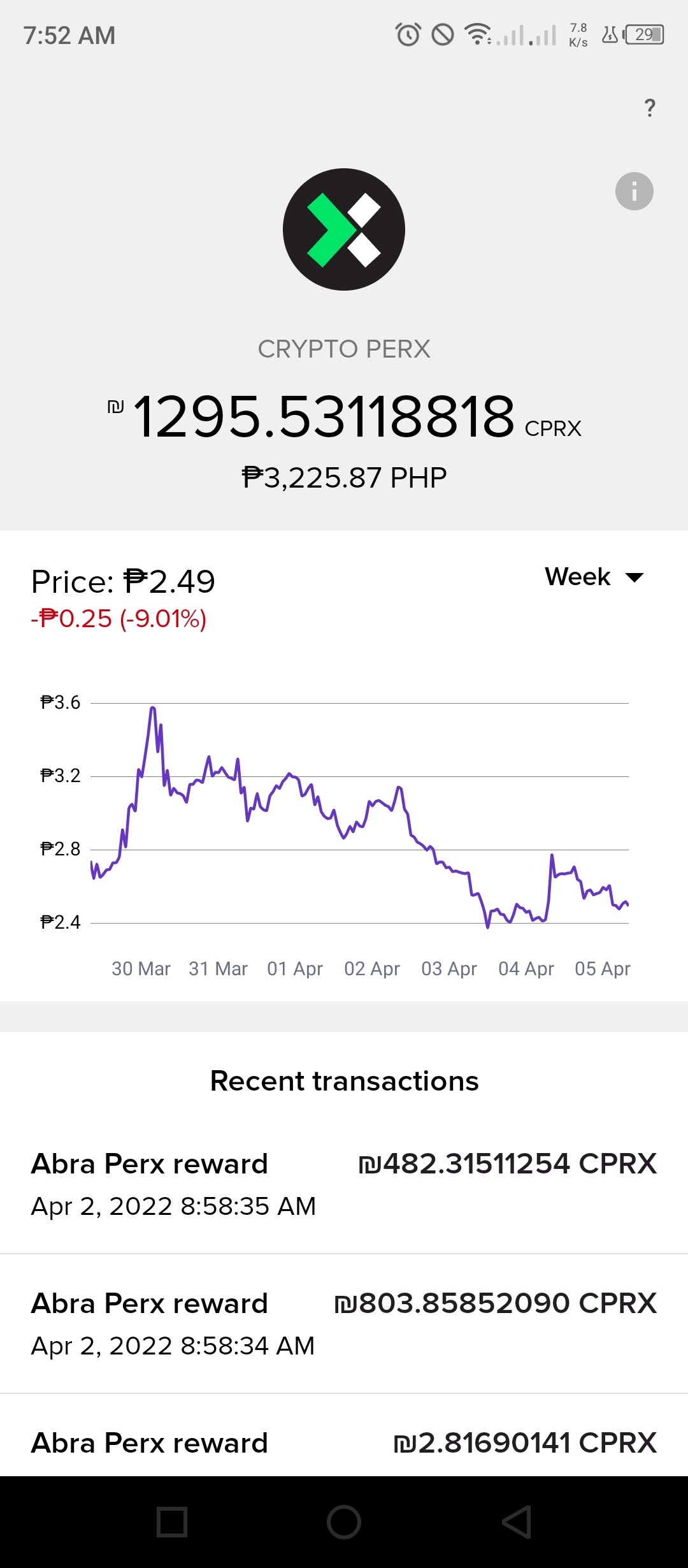Open the 803.85852090 CPRX reward transaction
Viewport: 688px width, 1568px height.
344,1324
